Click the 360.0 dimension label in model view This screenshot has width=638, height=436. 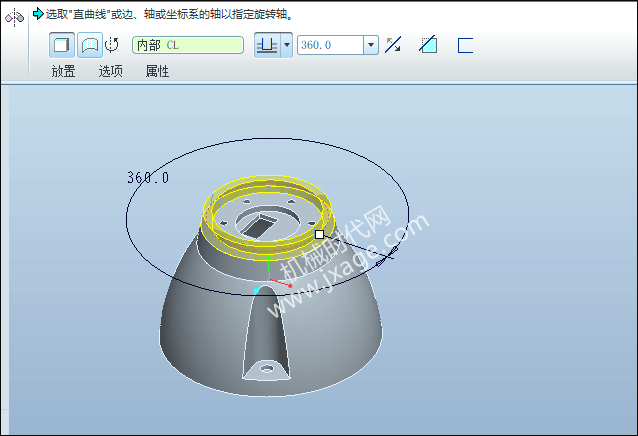[148, 177]
